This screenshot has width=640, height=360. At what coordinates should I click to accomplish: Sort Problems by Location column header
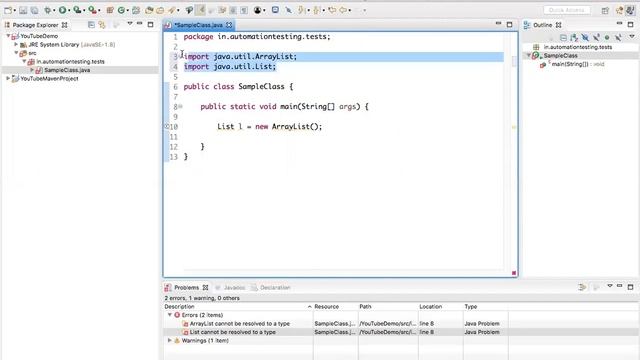coord(441,307)
